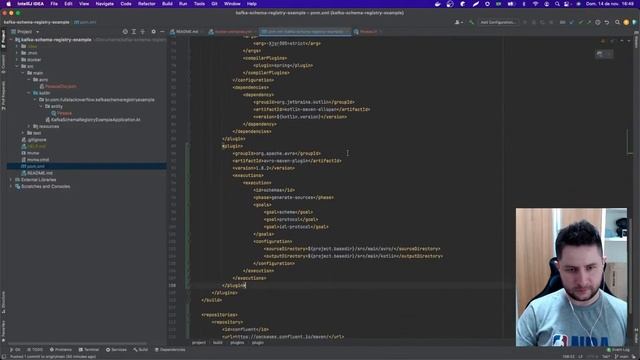640x360 pixels.
Task: Open the Refactor menu
Action: [x=147, y=4]
